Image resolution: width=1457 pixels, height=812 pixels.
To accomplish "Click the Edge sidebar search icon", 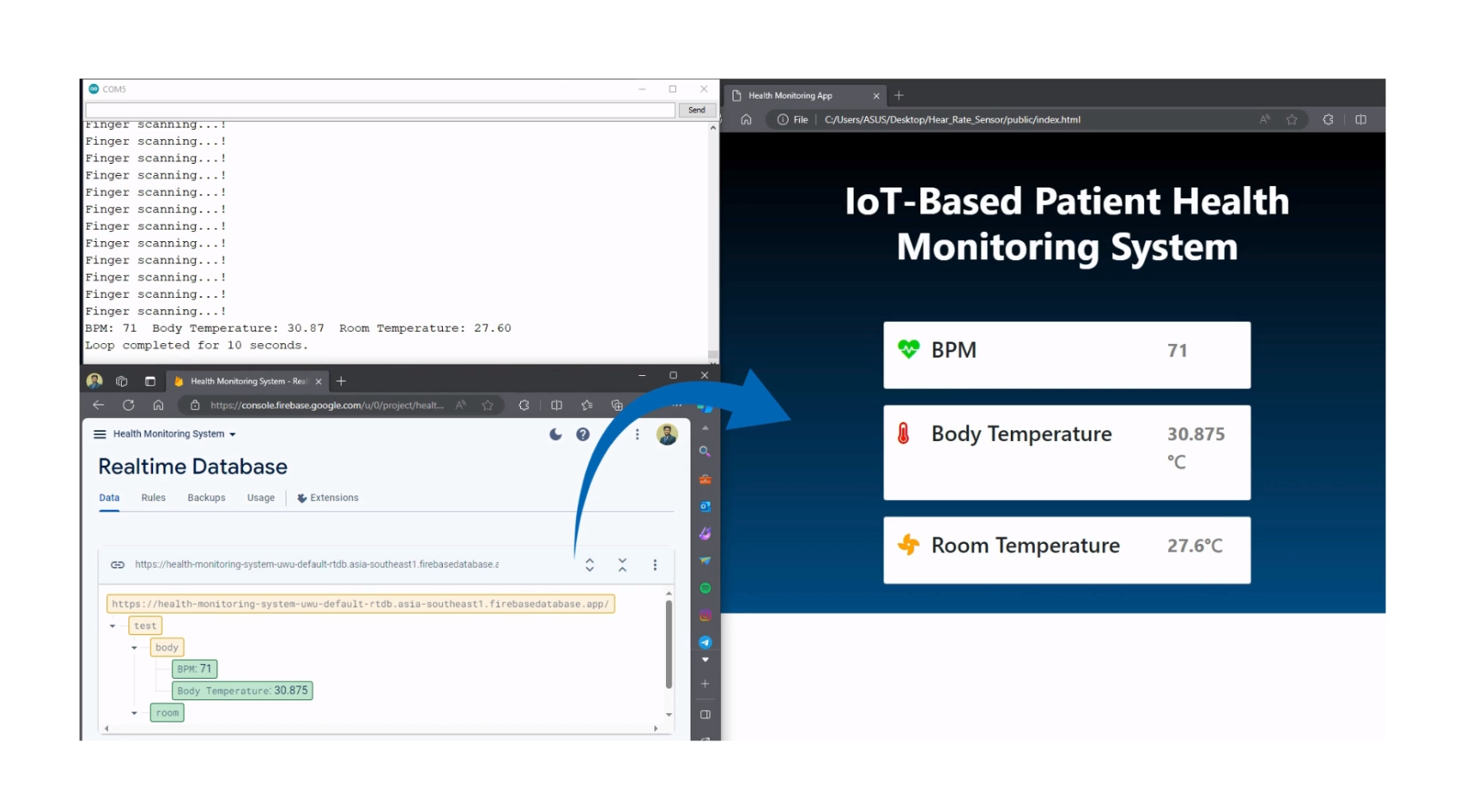I will click(705, 452).
